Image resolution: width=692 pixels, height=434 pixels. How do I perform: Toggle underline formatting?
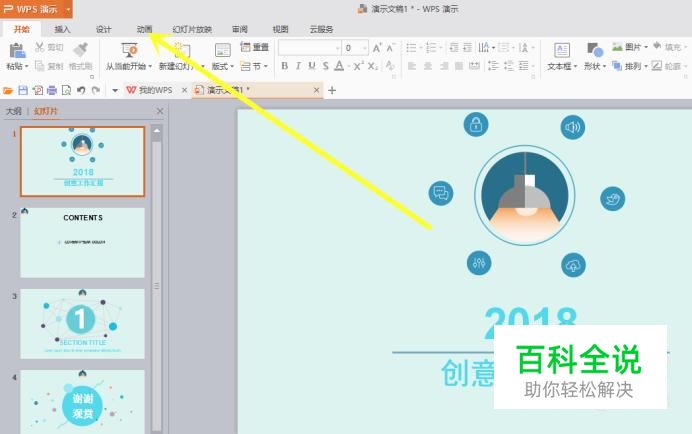point(312,66)
